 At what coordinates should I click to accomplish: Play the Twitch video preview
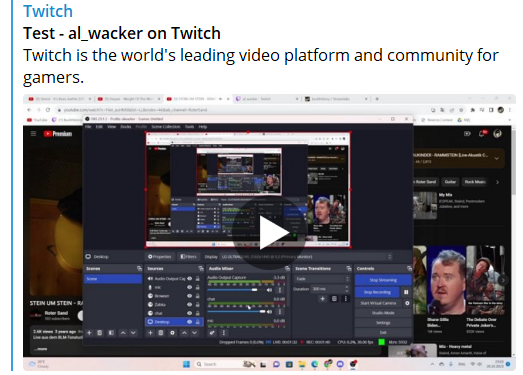coord(270,232)
